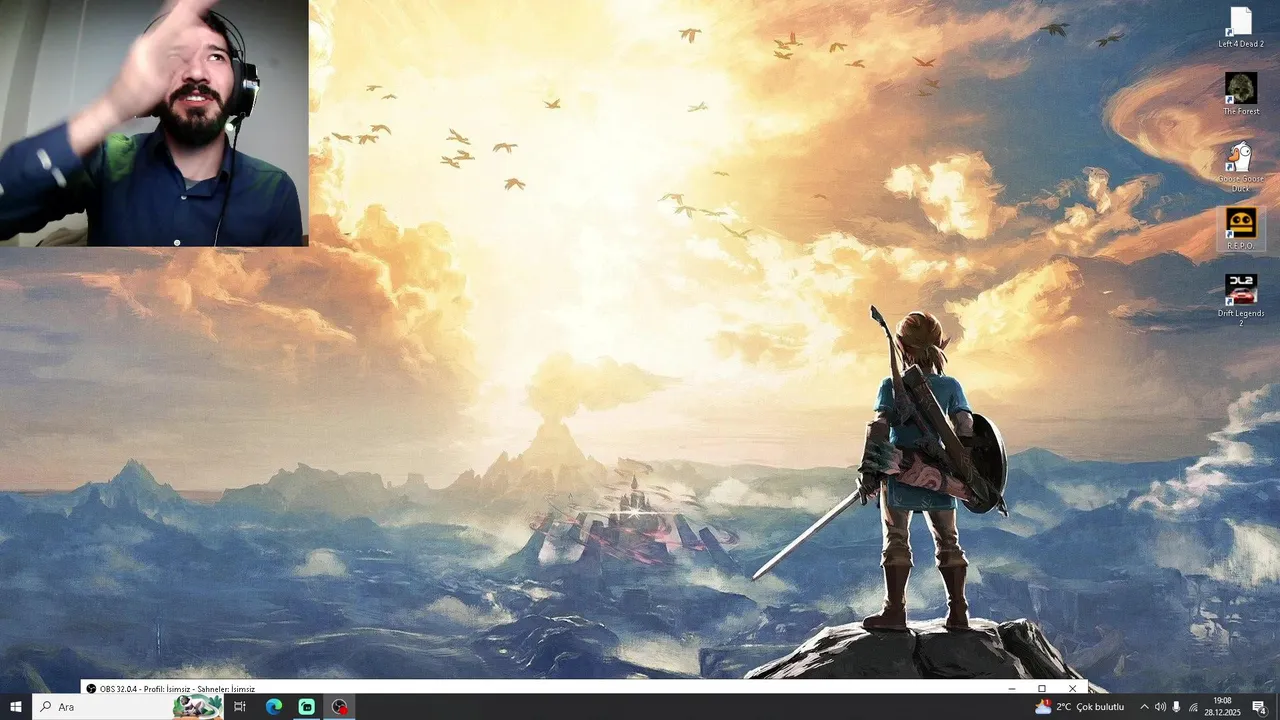Select the Goose Goose Duck desktop icon

coord(1241,166)
